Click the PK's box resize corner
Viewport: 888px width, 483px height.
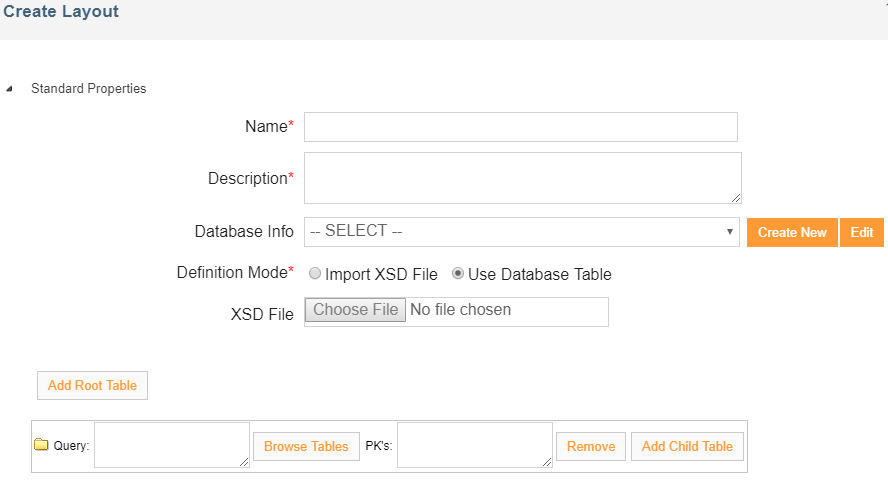tap(547, 462)
